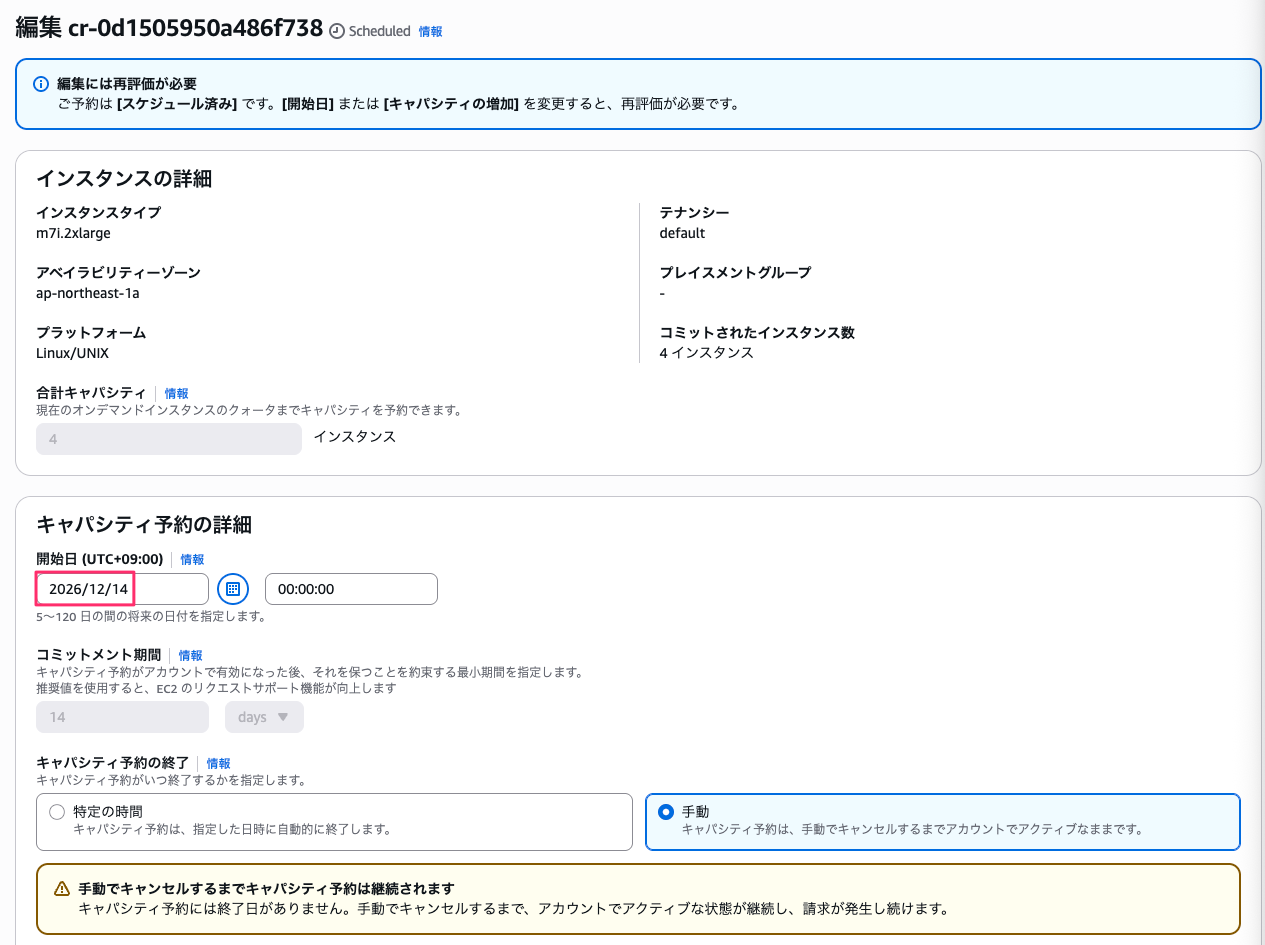Click the コミットされたインスタンス数 label
The image size is (1265, 945).
pyautogui.click(x=757, y=332)
